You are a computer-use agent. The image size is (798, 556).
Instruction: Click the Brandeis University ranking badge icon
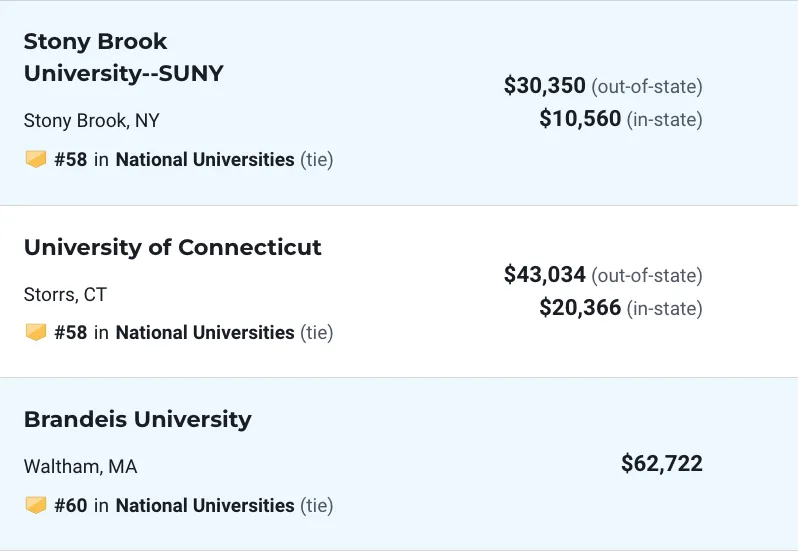[36, 505]
